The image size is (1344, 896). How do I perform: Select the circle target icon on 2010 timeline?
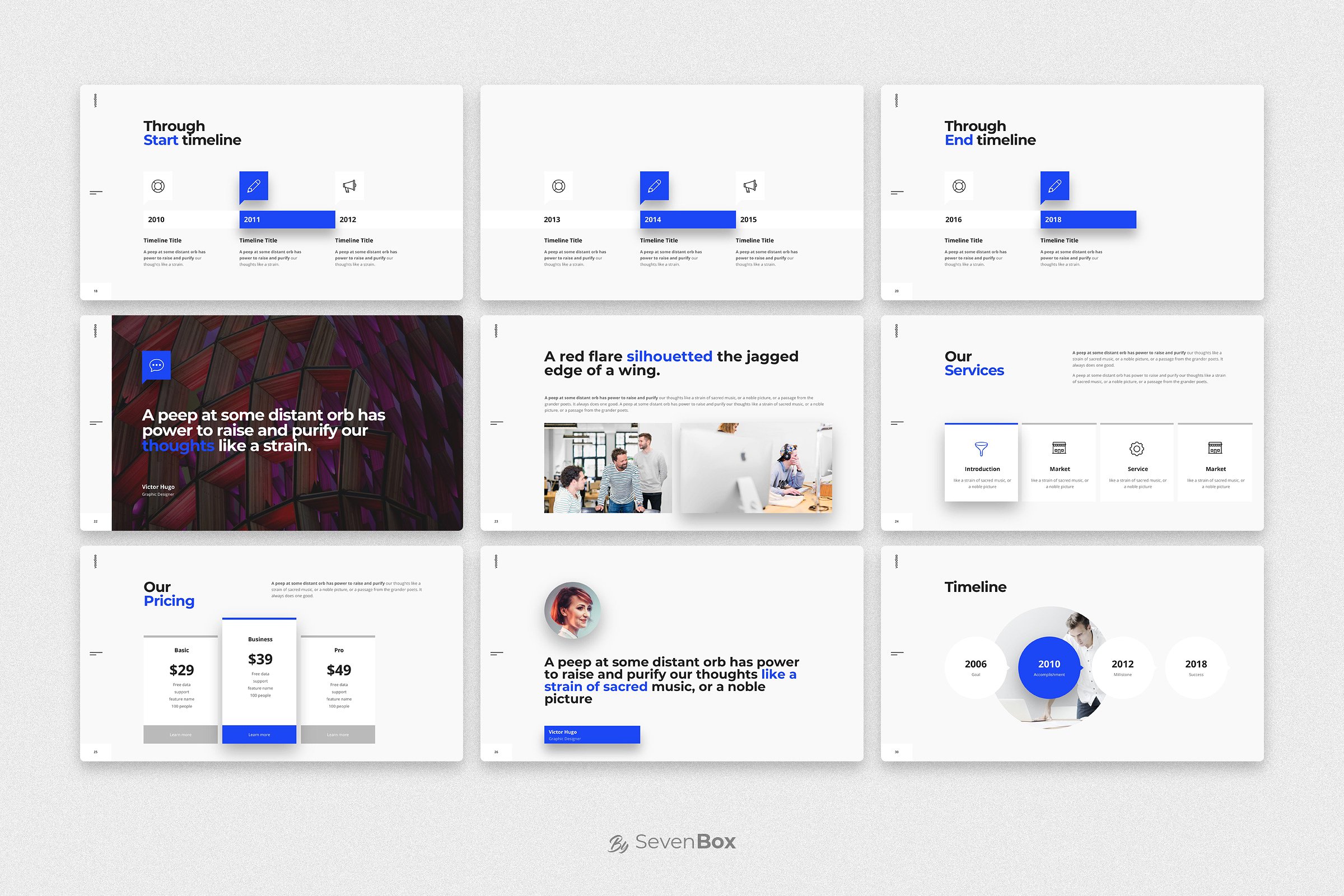point(158,185)
